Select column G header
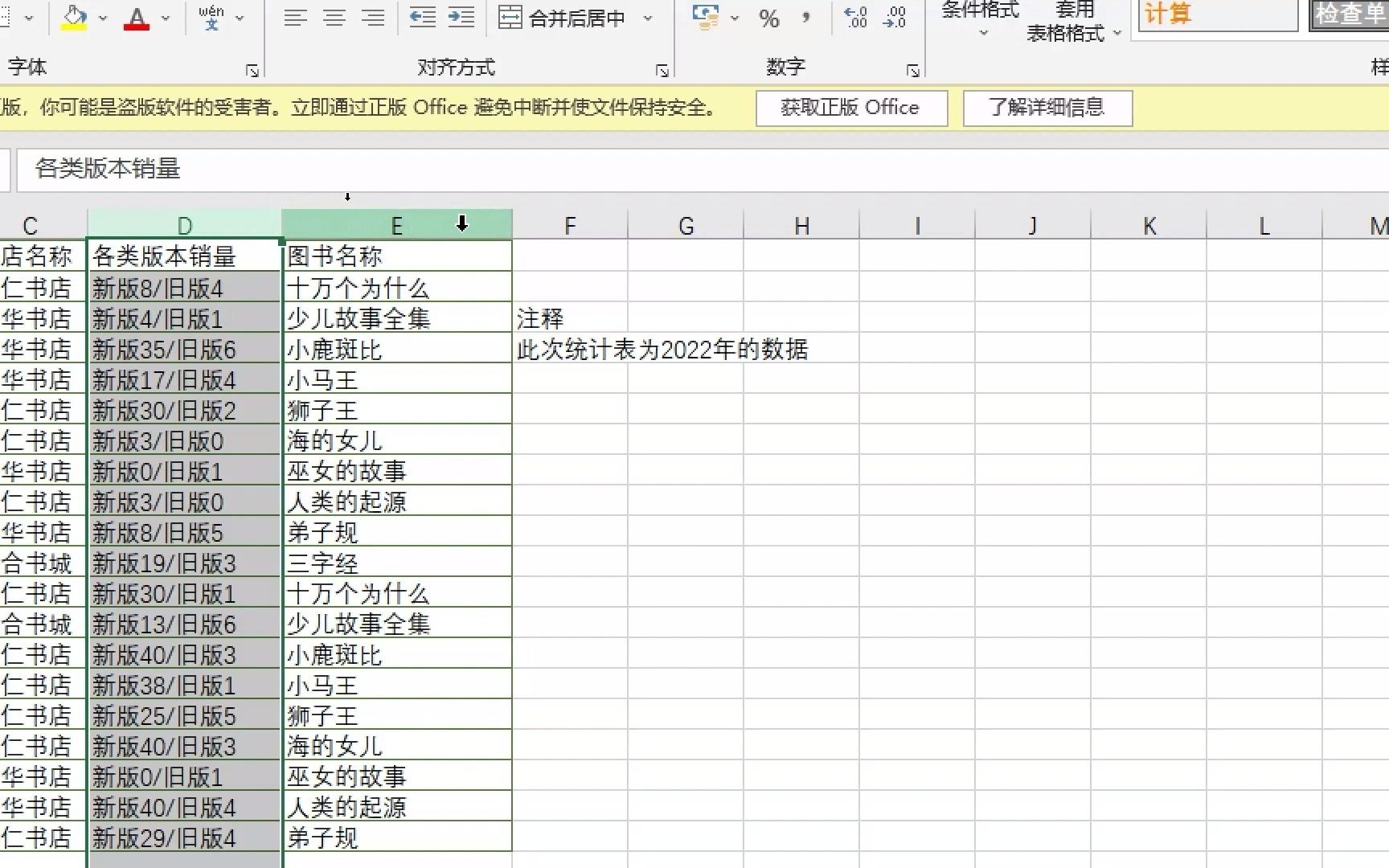 pos(686,226)
